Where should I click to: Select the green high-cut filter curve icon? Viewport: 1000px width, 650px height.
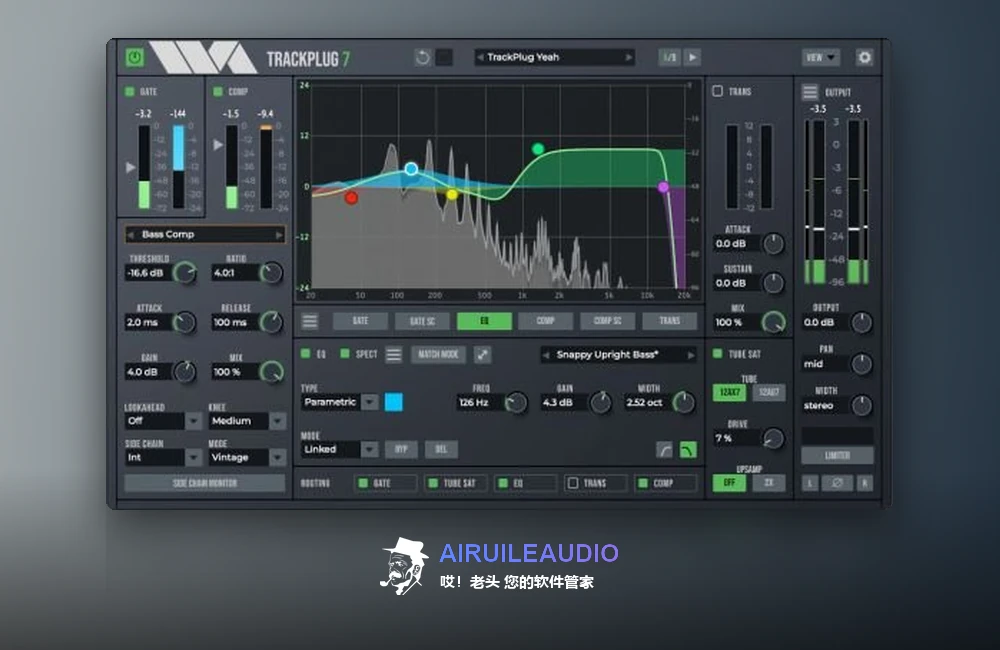tap(688, 450)
